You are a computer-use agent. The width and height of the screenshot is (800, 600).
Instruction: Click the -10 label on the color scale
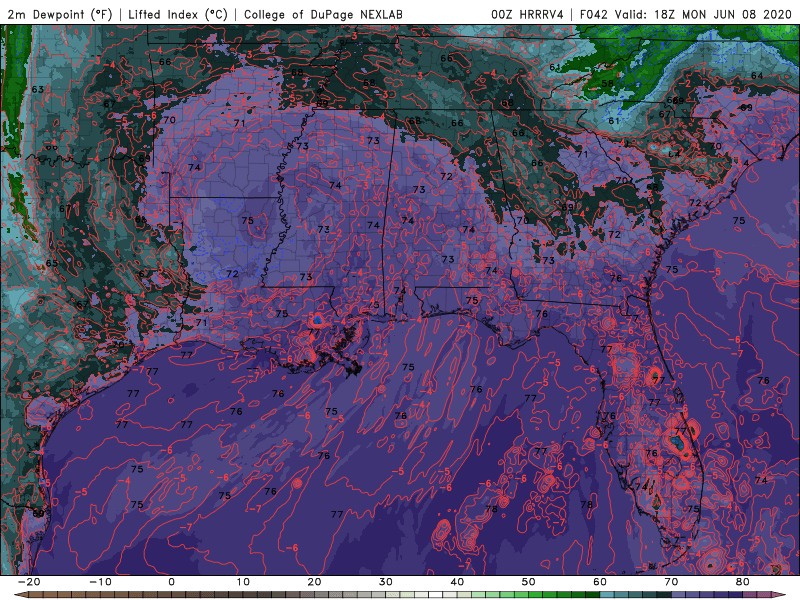[100, 582]
